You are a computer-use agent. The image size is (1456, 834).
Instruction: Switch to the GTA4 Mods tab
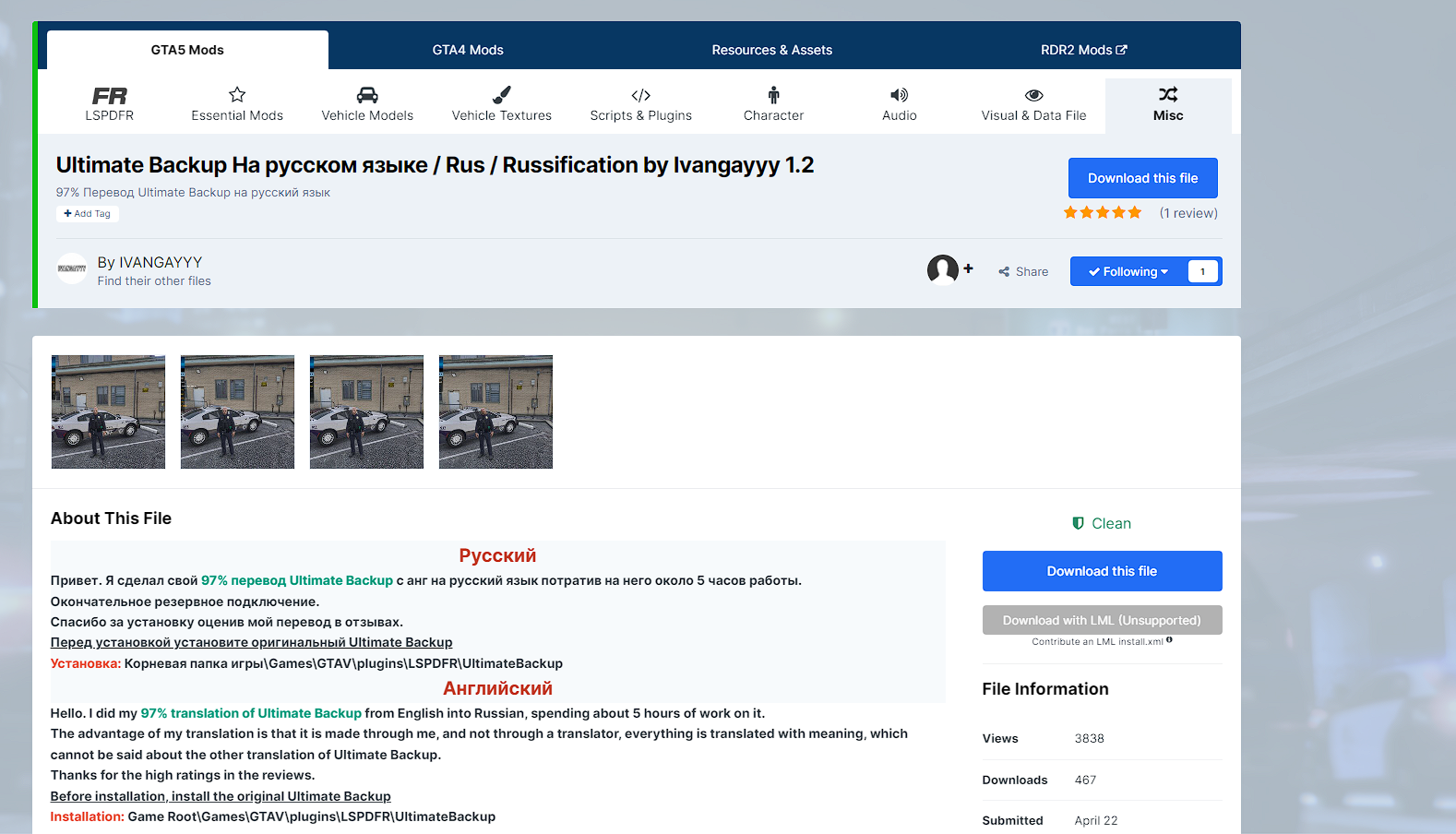click(x=468, y=50)
